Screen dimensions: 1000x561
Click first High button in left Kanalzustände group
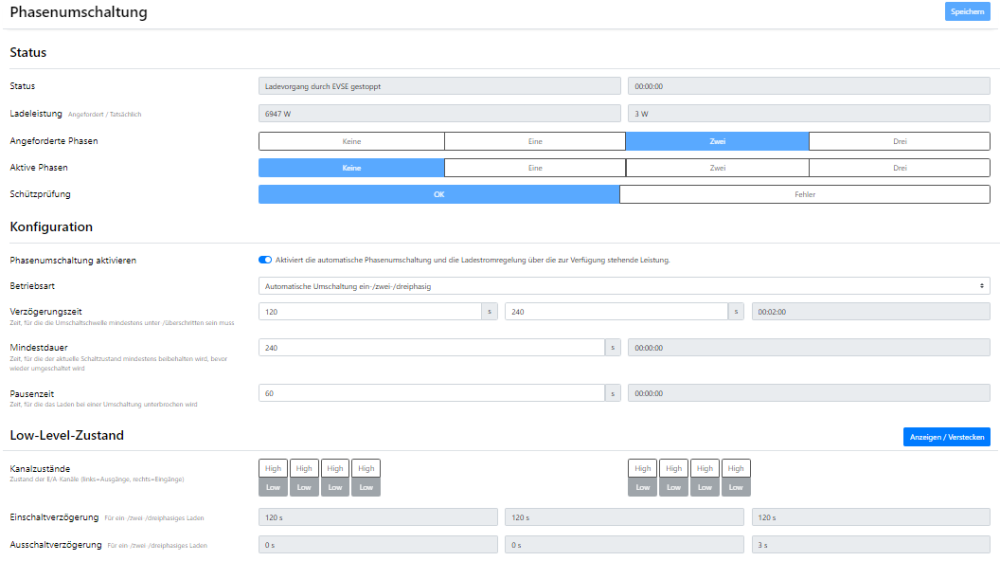pos(273,468)
